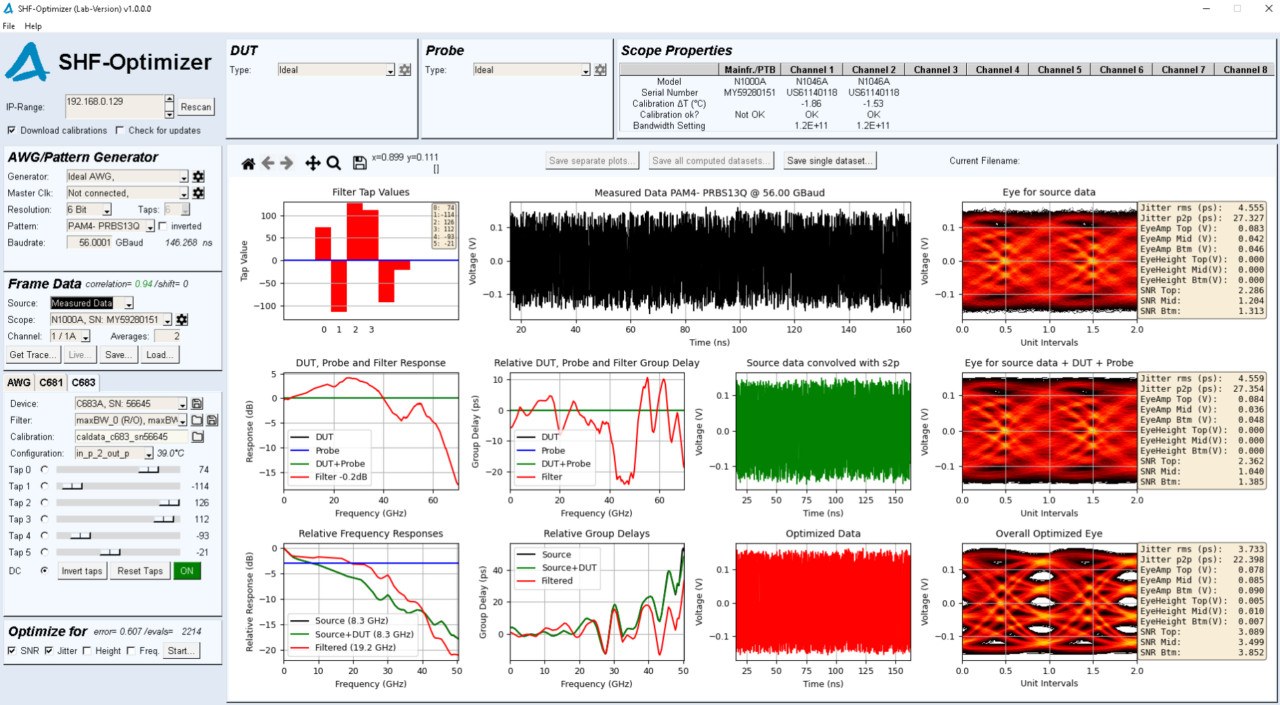Select the Pan tool icon

pyautogui.click(x=311, y=161)
